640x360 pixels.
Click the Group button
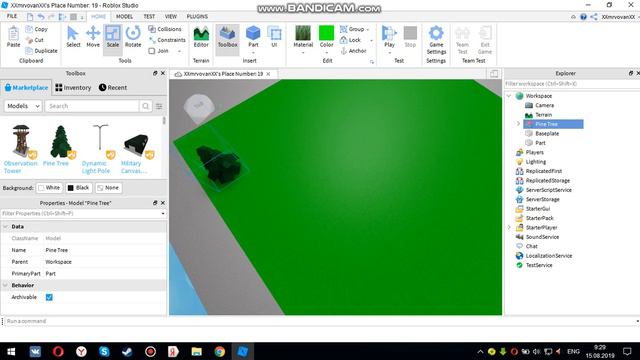352,29
